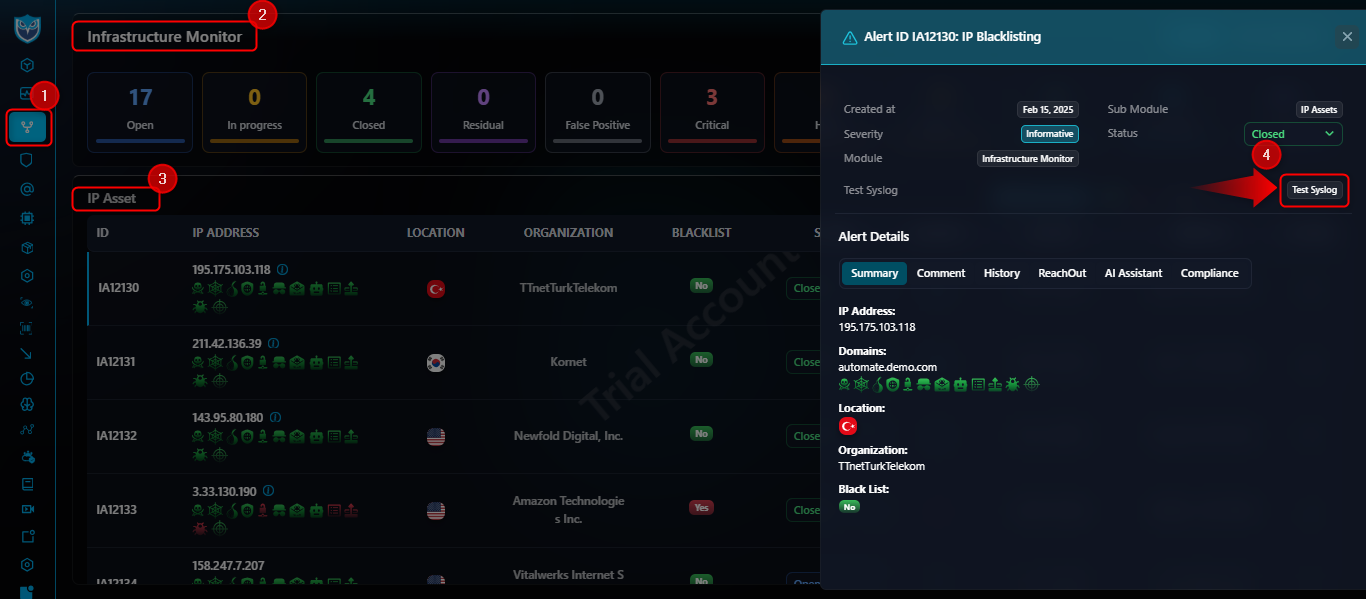
Task: Click the Test Syslog button
Action: click(x=1314, y=190)
